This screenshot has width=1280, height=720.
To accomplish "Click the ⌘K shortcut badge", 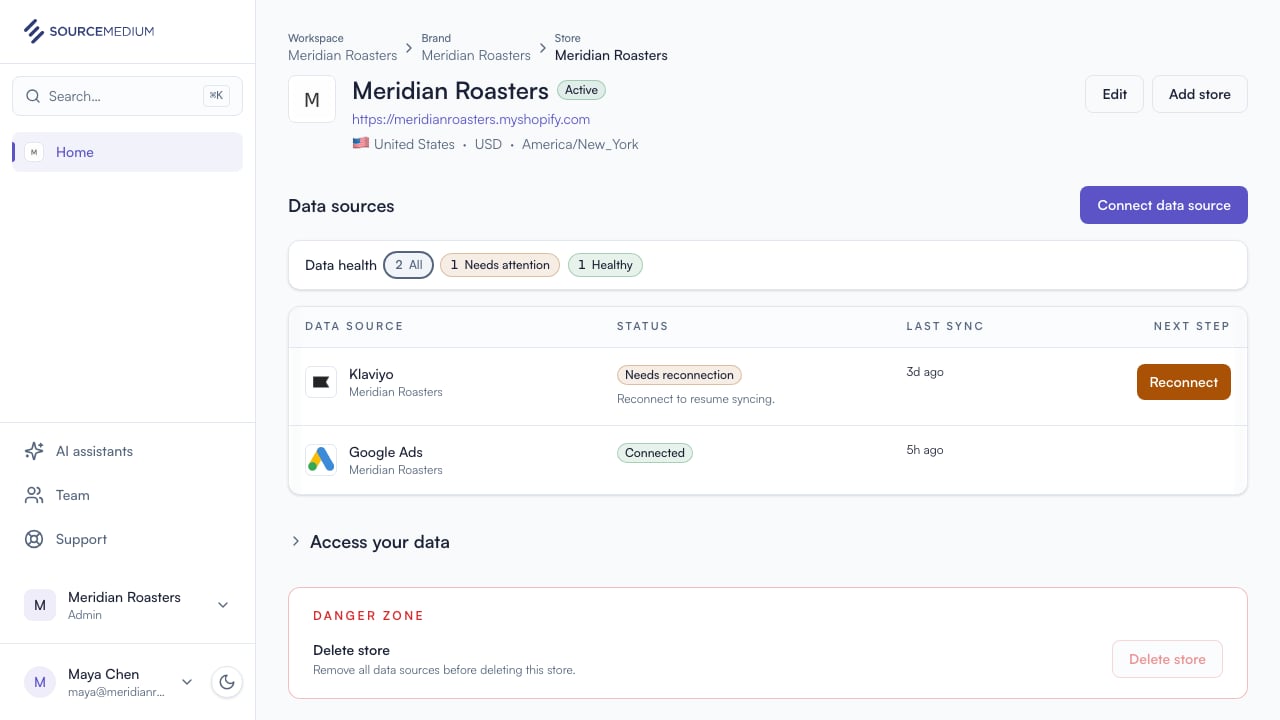I will 216,96.
